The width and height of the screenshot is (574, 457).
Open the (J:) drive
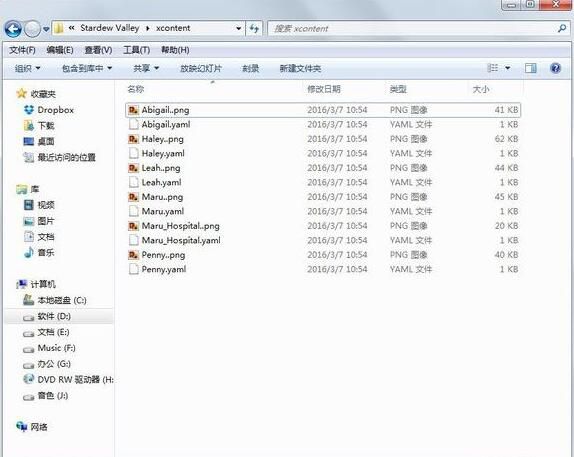pos(52,395)
